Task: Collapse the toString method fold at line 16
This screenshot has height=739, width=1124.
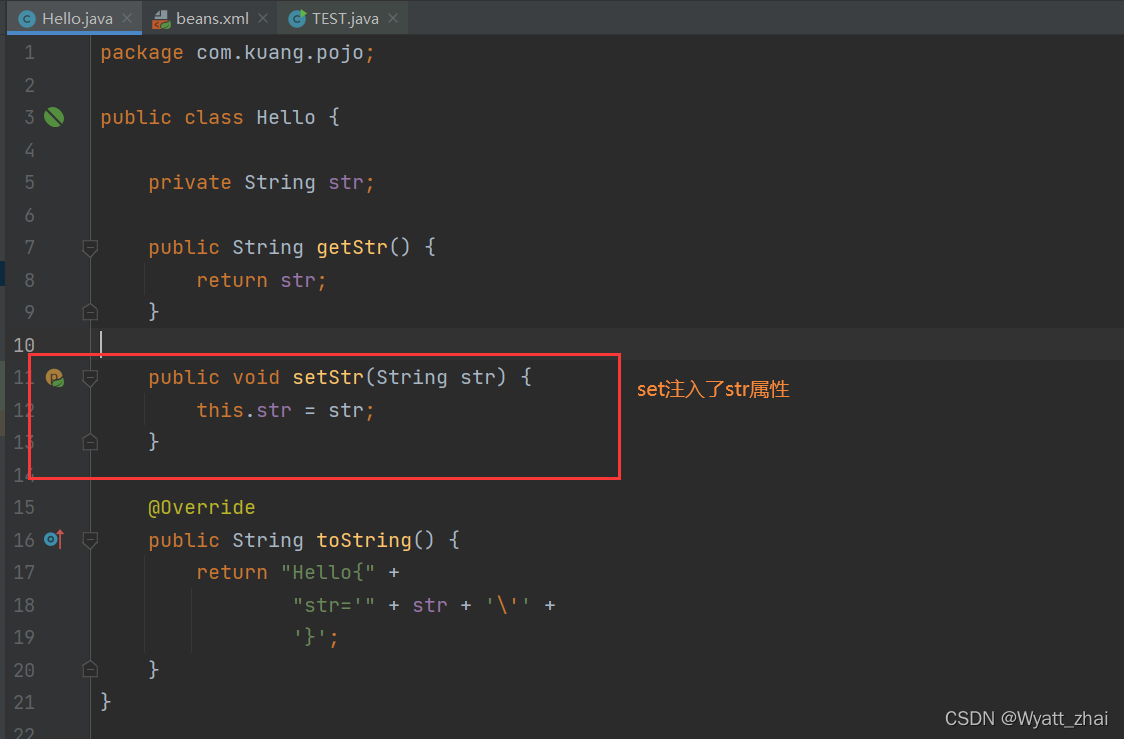Action: click(x=90, y=540)
